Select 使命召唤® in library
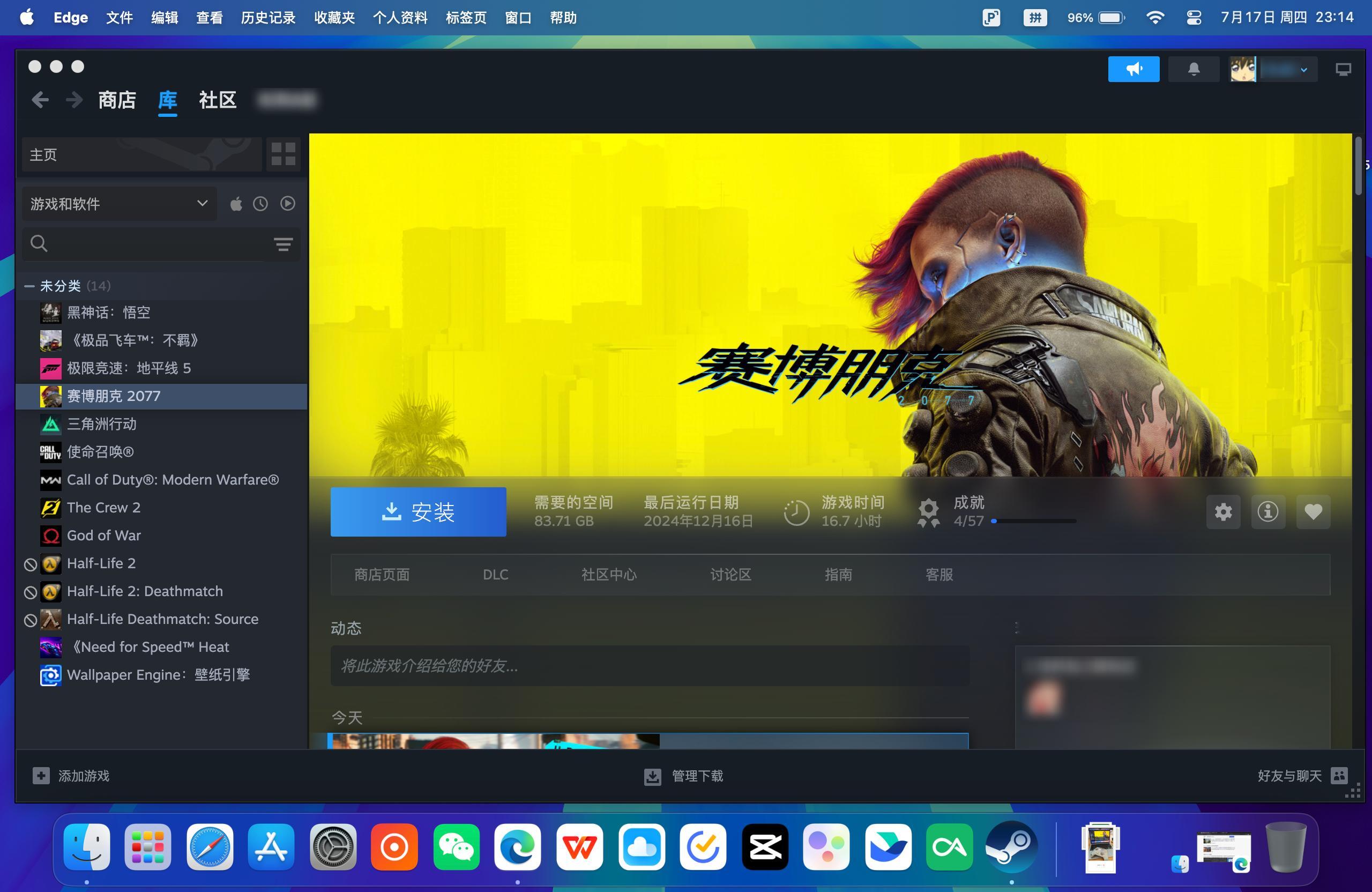1372x892 pixels. coord(162,451)
